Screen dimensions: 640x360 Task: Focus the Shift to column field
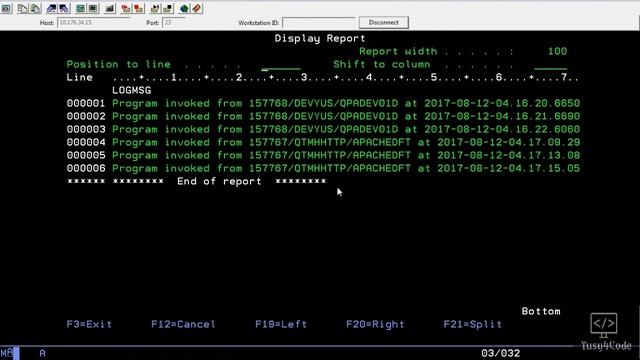pos(550,65)
